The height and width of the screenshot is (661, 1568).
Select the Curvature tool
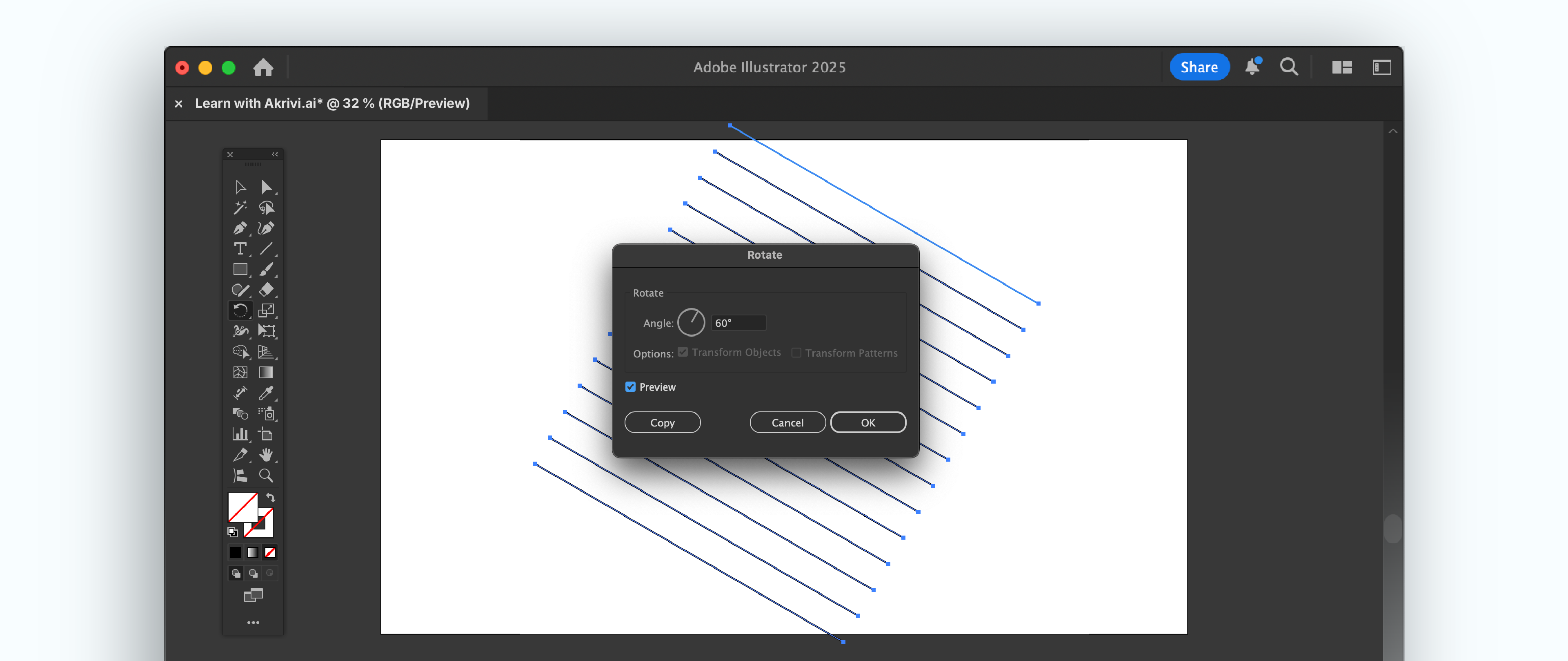266,228
